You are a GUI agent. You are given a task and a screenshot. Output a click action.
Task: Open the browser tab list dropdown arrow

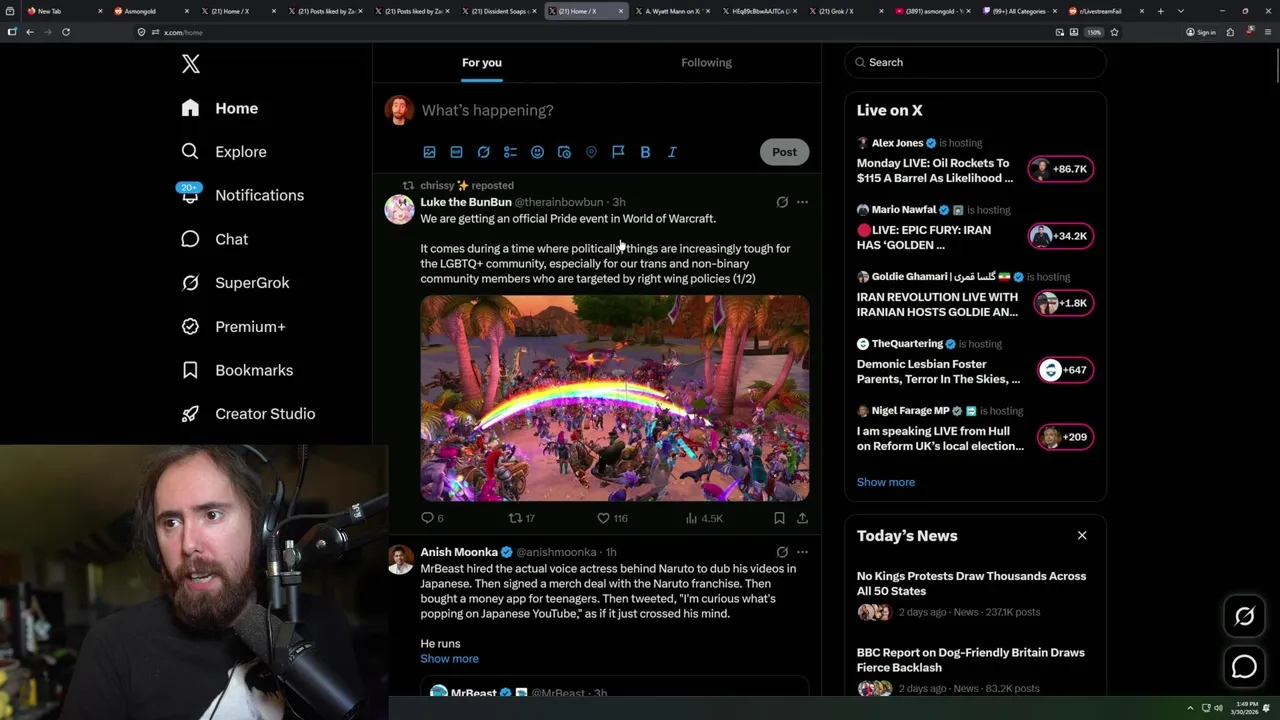pyautogui.click(x=1180, y=11)
